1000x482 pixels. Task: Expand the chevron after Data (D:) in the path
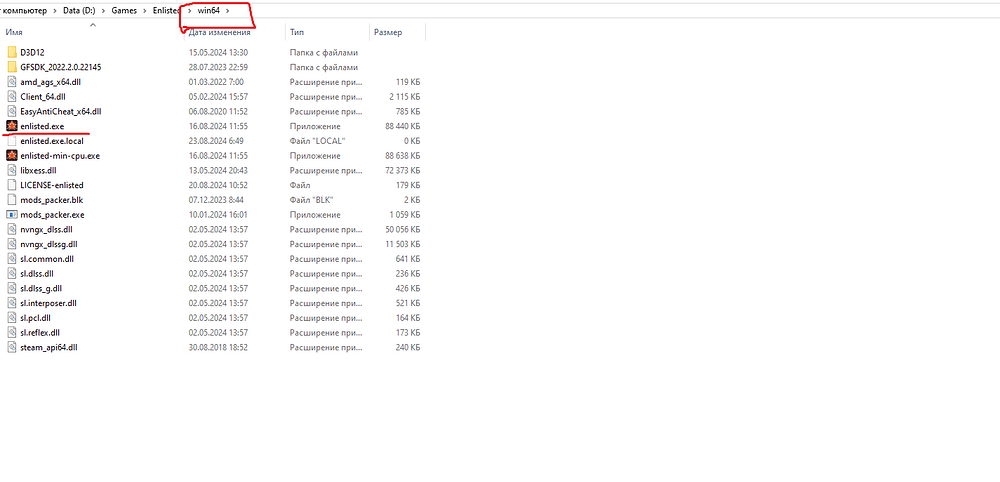tap(103, 11)
